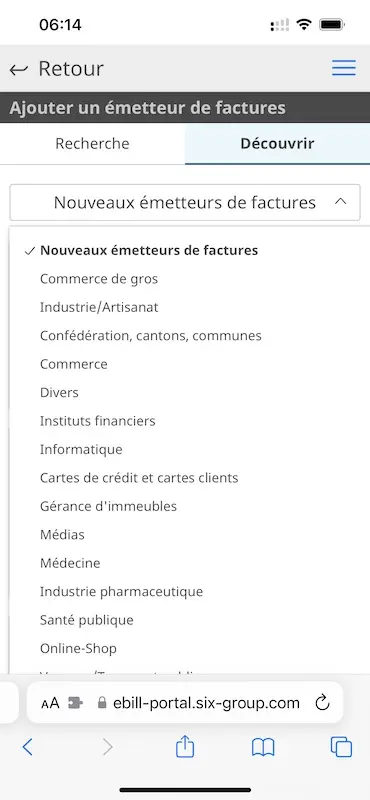This screenshot has height=800, width=370.
Task: Open Safari bookmarks book icon
Action: pos(263,747)
